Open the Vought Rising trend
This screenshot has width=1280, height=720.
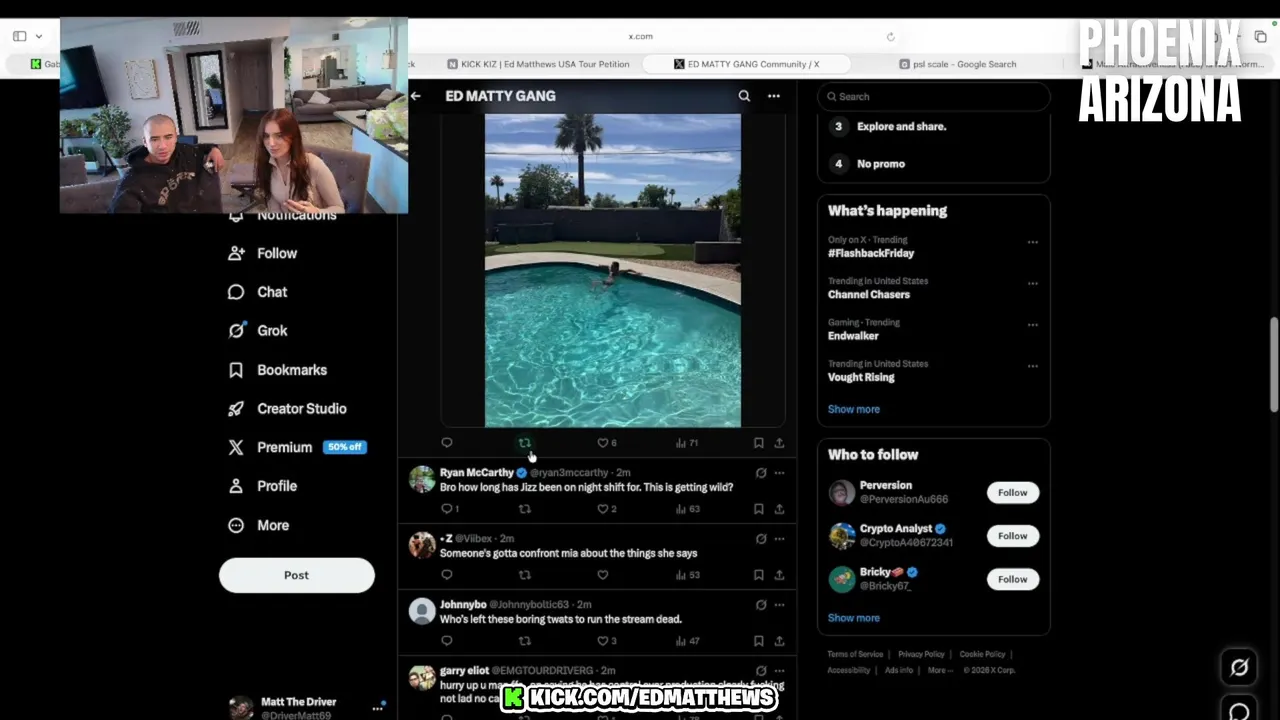pyautogui.click(x=861, y=377)
